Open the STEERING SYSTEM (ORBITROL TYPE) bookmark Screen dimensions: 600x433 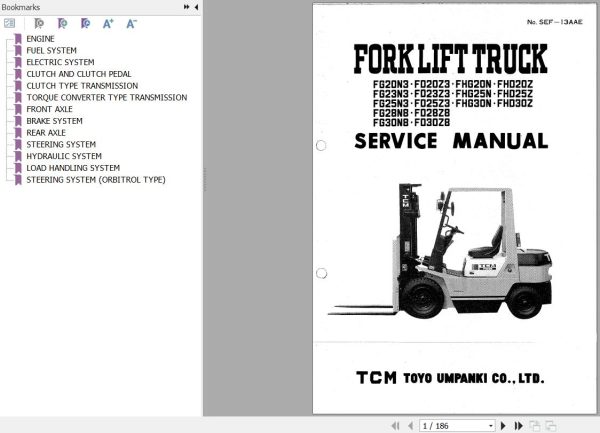(x=96, y=179)
